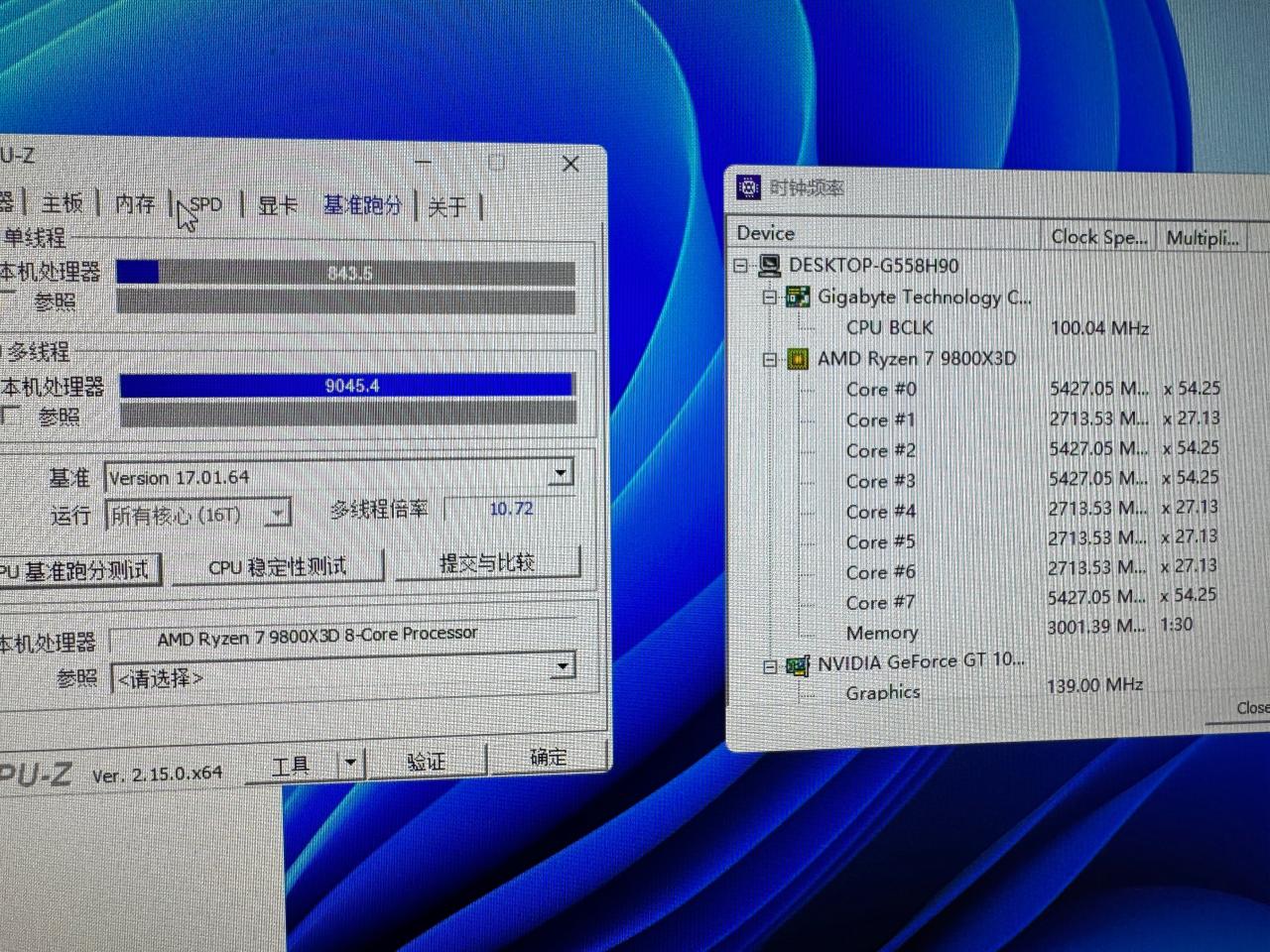This screenshot has height=952, width=1270.
Task: Minimize the CPU-Z window
Action: (424, 161)
